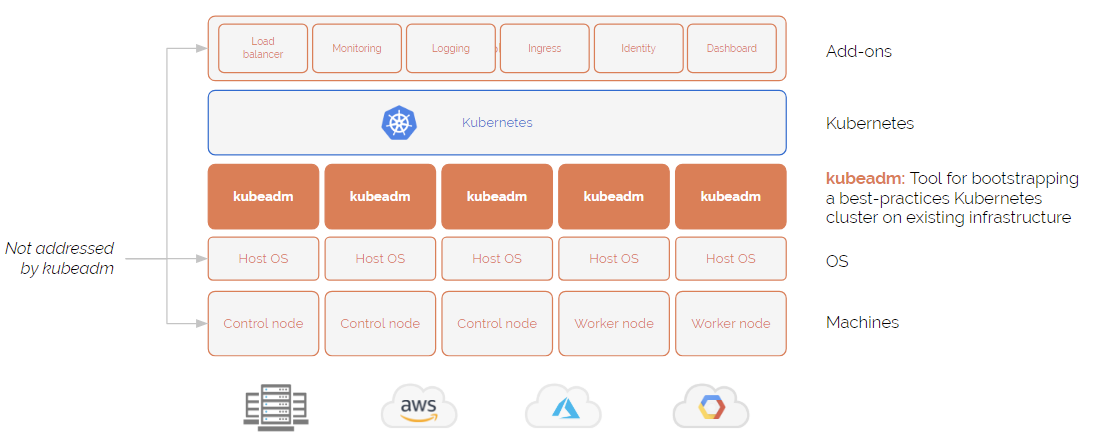Choose the Identity add-on box
The image size is (1094, 439).
[x=638, y=48]
